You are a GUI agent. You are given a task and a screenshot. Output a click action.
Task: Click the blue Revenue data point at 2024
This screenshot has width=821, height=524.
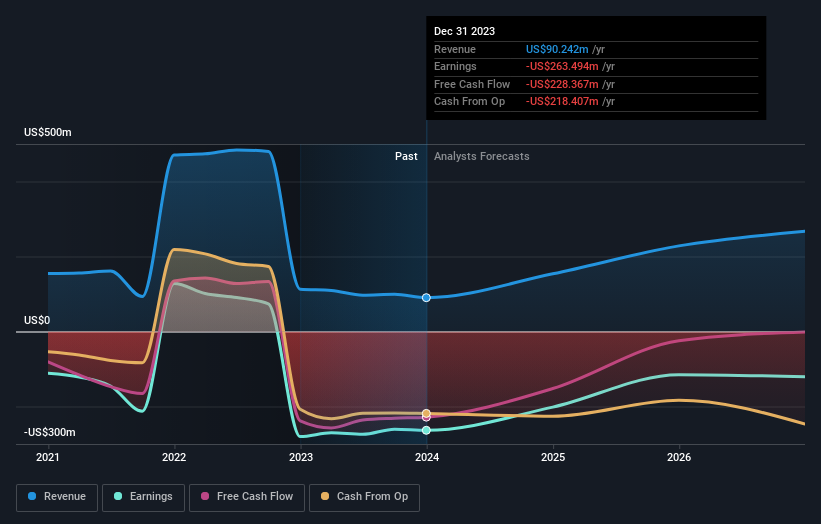coord(426,297)
